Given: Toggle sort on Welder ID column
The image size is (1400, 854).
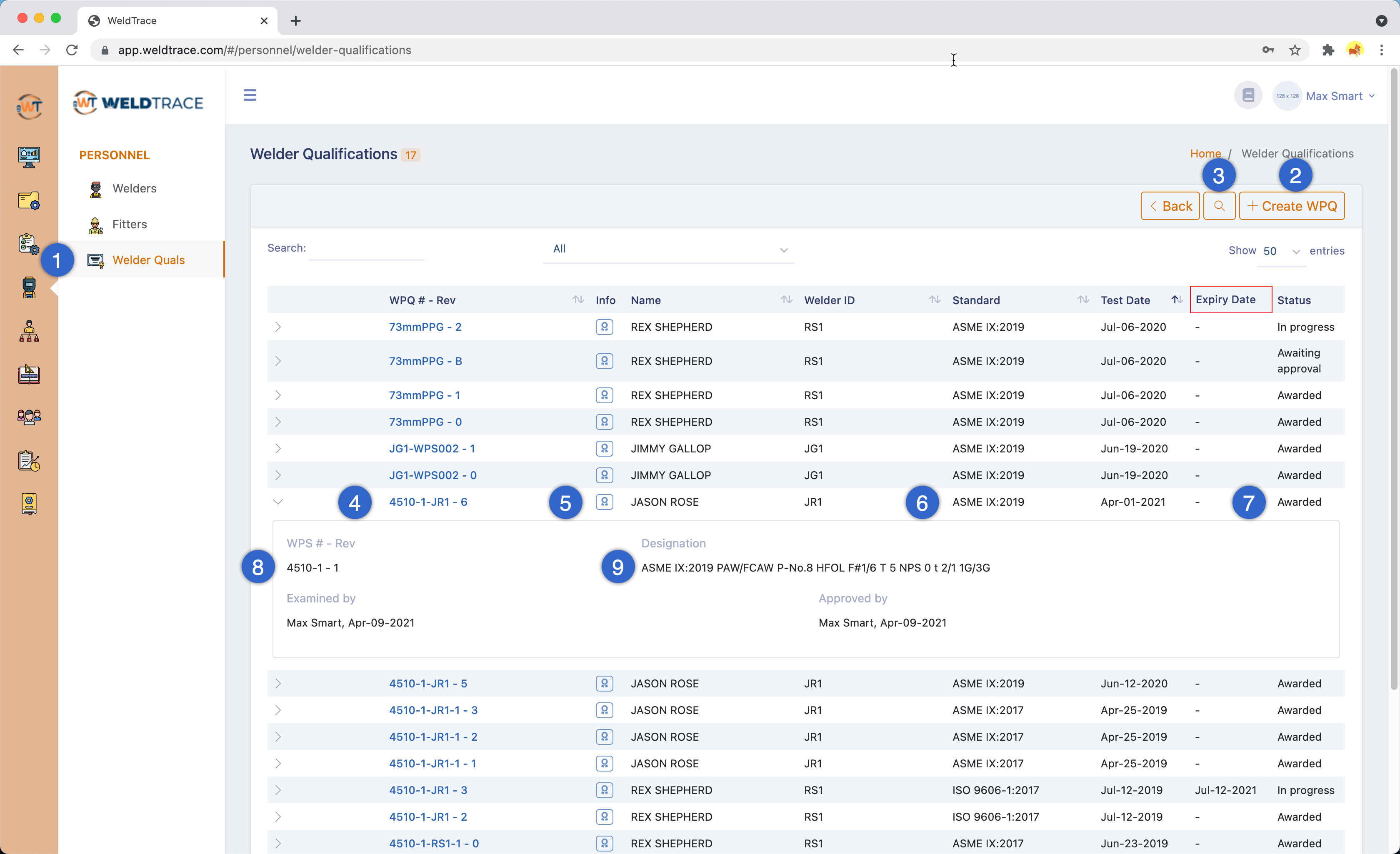Looking at the screenshot, I should 934,300.
